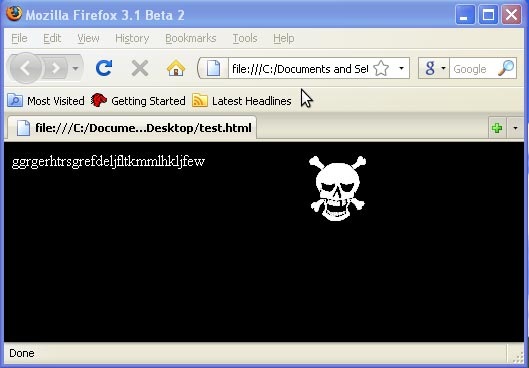Open the View menu
Viewport: 529px width, 368px height.
tap(88, 38)
